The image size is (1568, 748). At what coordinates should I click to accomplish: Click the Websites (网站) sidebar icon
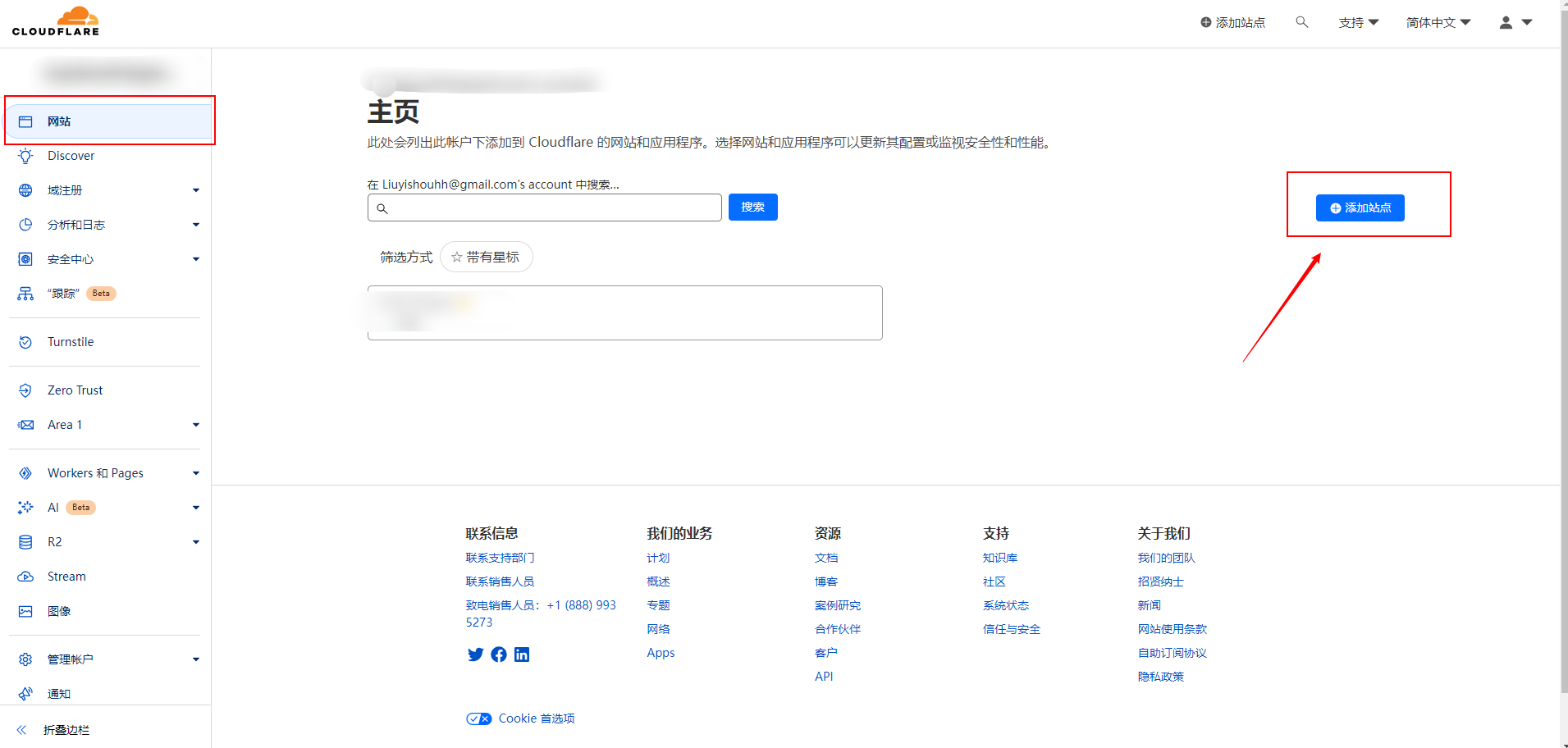pyautogui.click(x=25, y=121)
